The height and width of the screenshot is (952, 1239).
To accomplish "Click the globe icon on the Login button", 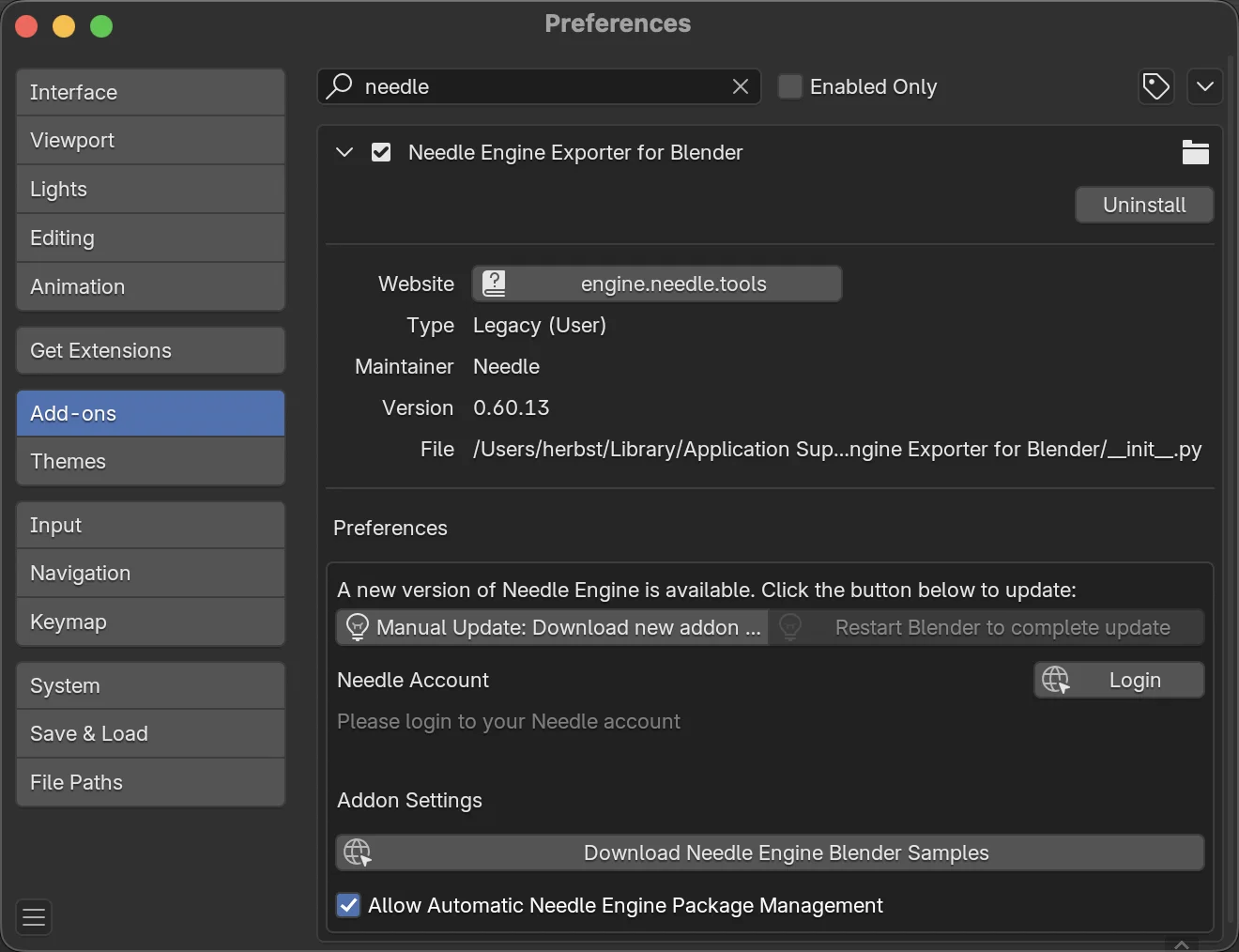I will pyautogui.click(x=1055, y=680).
